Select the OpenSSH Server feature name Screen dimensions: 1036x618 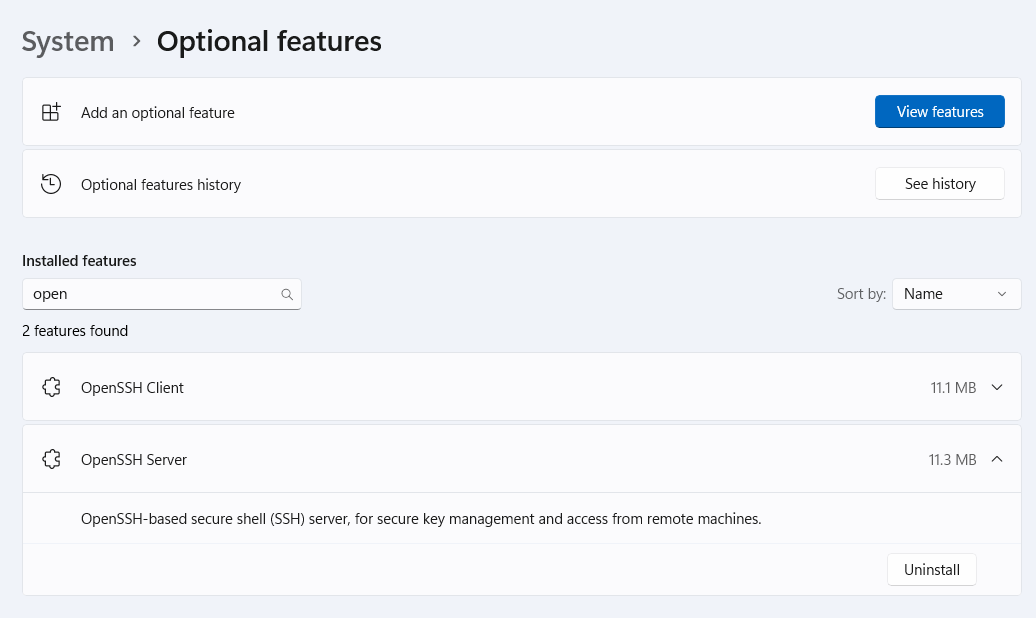coord(134,460)
